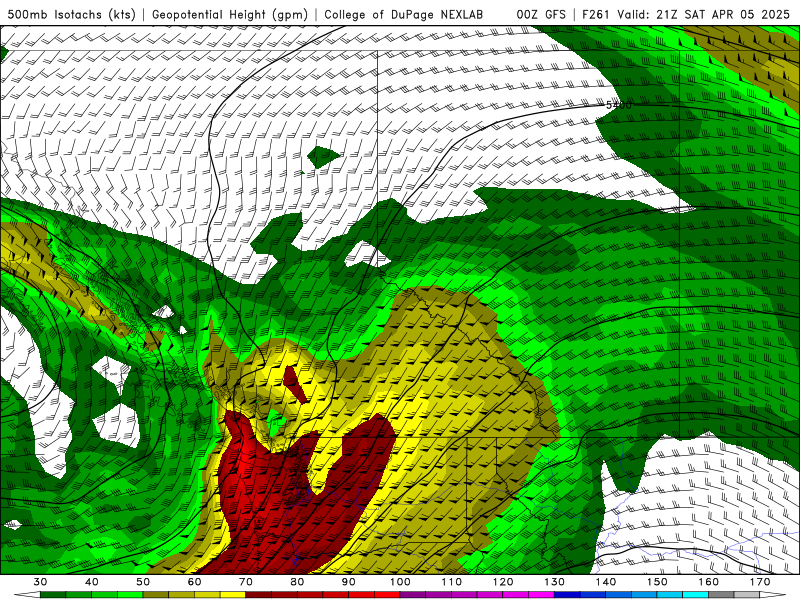
Task: Click the 'Geopotential Height (gpm)' header text
Action: [230, 14]
